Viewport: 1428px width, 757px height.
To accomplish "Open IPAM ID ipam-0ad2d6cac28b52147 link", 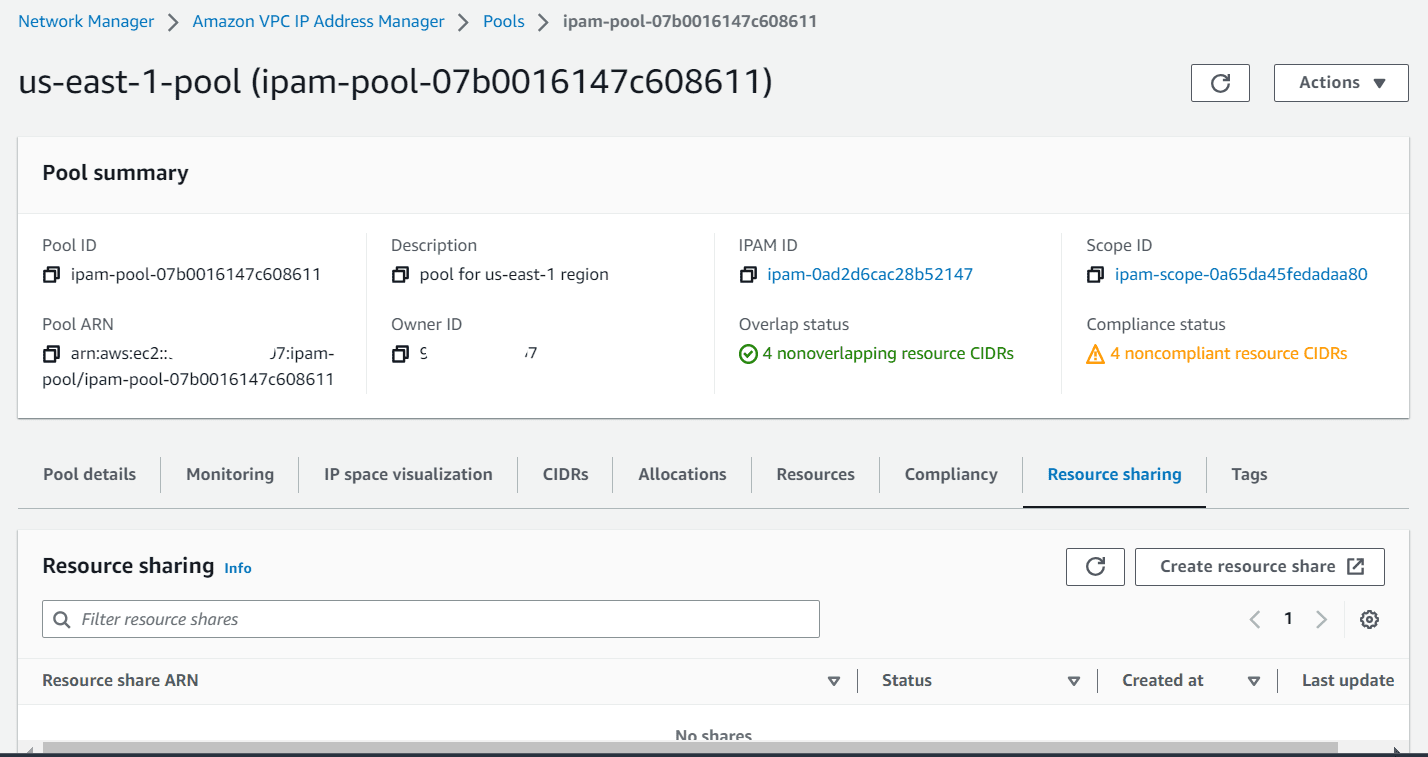I will (x=870, y=274).
